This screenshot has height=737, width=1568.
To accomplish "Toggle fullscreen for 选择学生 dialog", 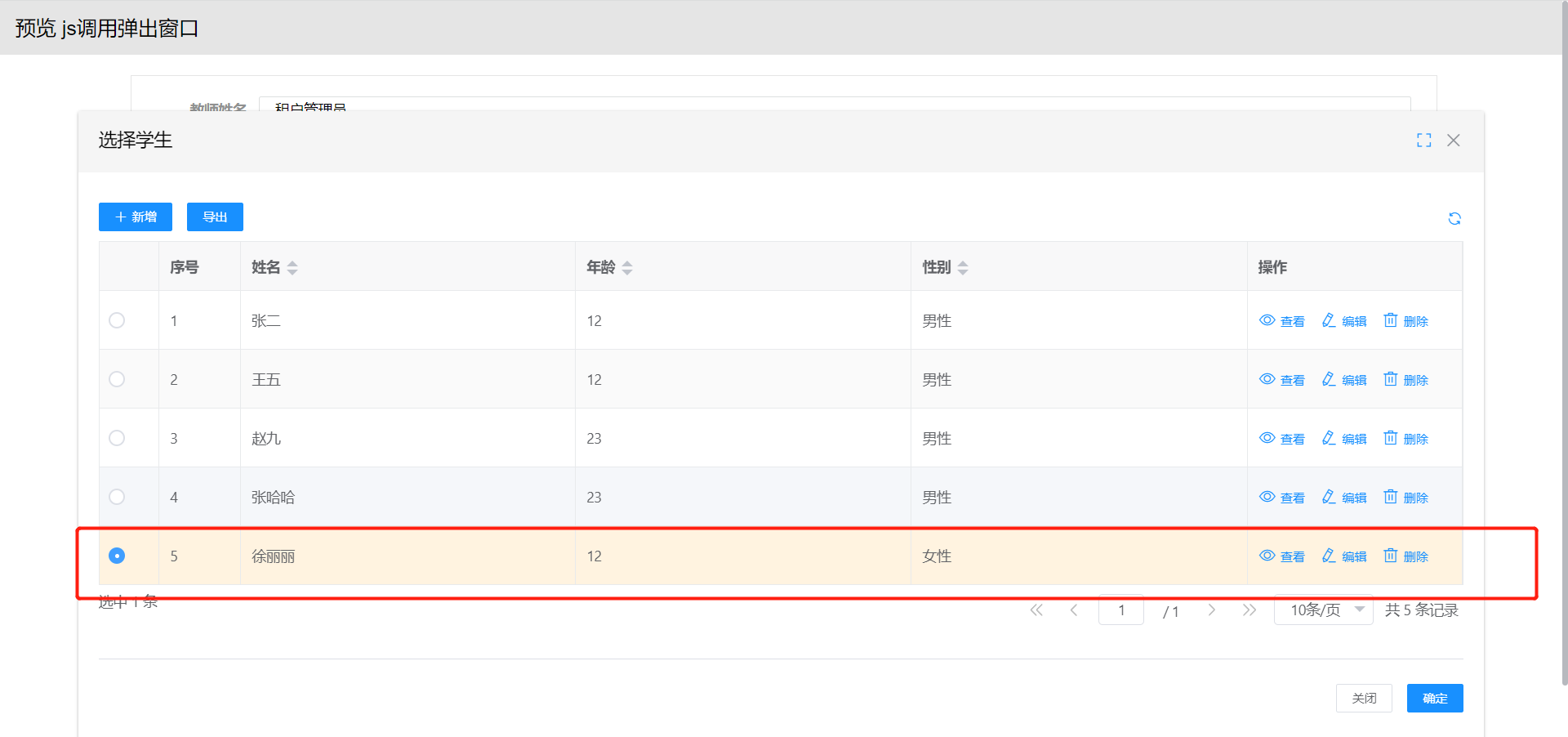I will pyautogui.click(x=1423, y=141).
